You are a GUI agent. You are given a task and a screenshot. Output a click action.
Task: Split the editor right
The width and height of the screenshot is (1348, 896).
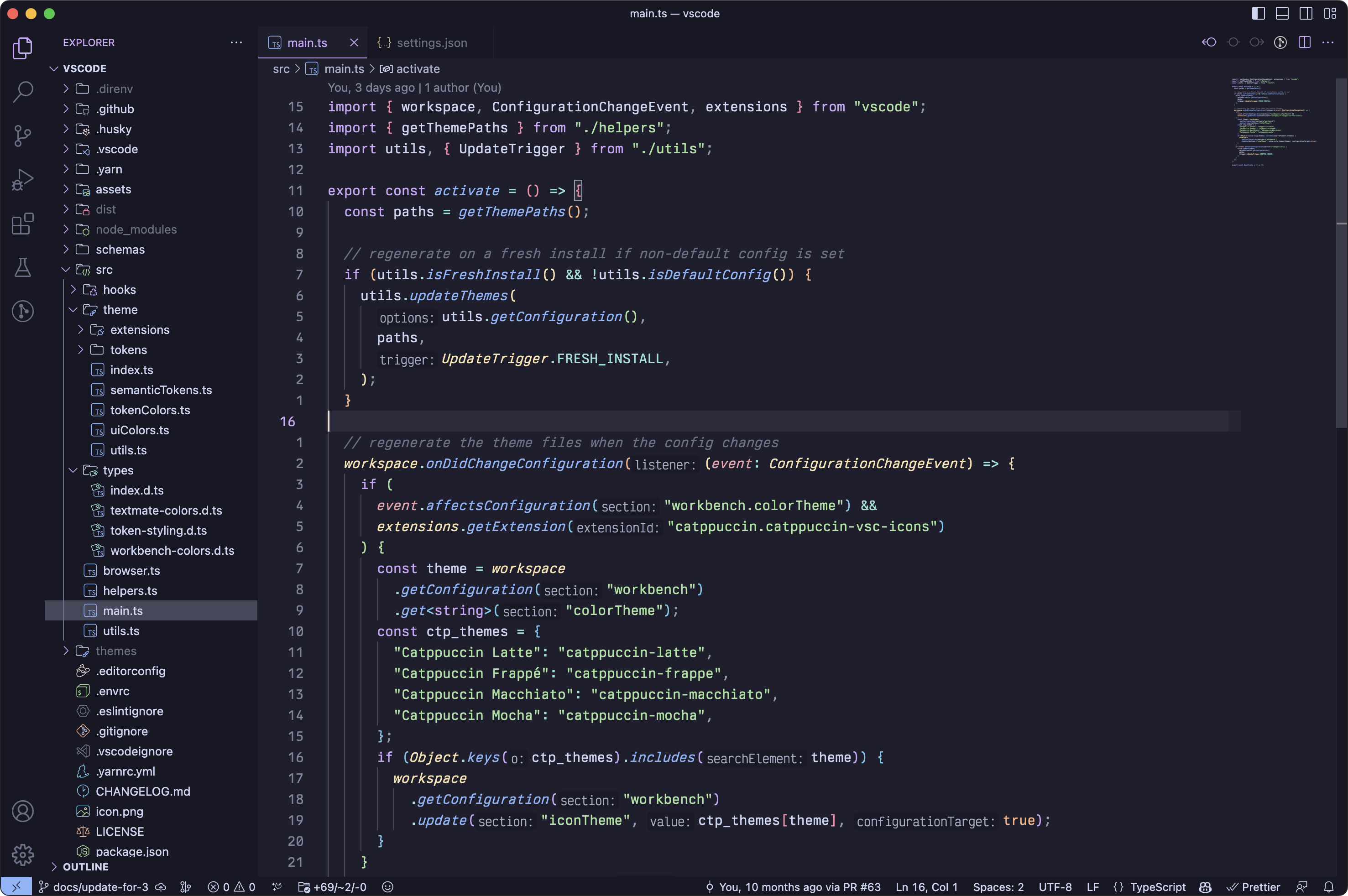[x=1305, y=42]
